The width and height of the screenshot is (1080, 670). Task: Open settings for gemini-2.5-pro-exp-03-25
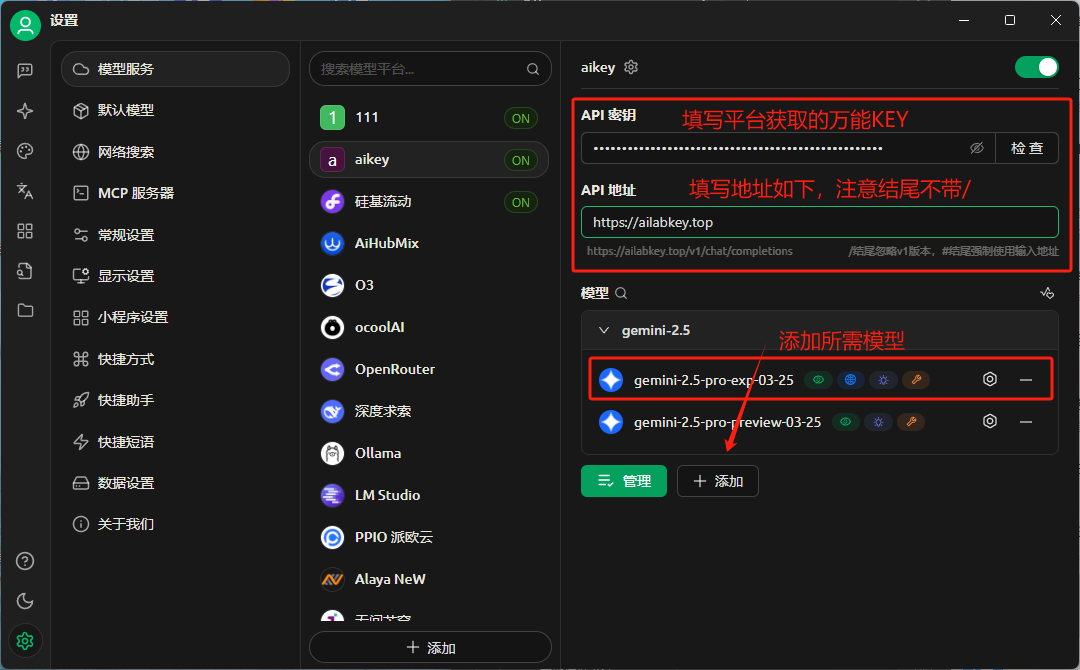pyautogui.click(x=990, y=379)
